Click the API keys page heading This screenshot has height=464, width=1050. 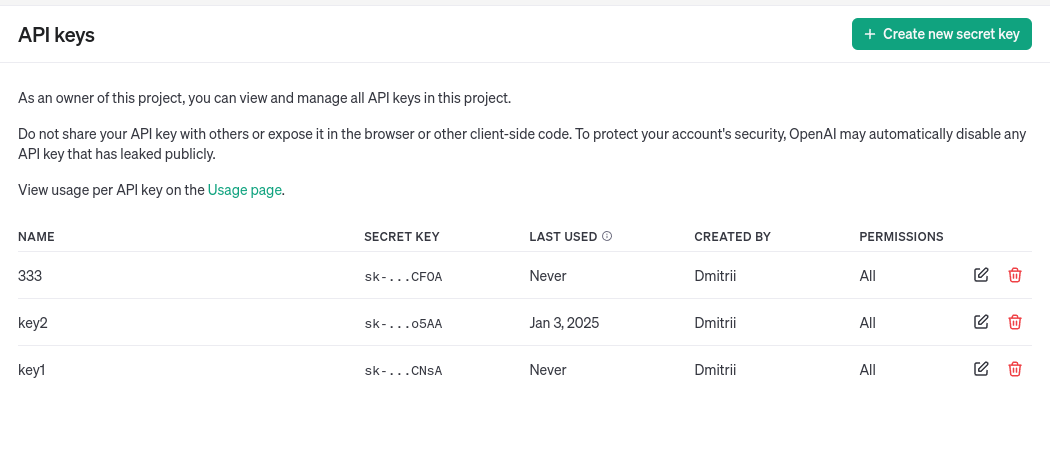tap(56, 35)
